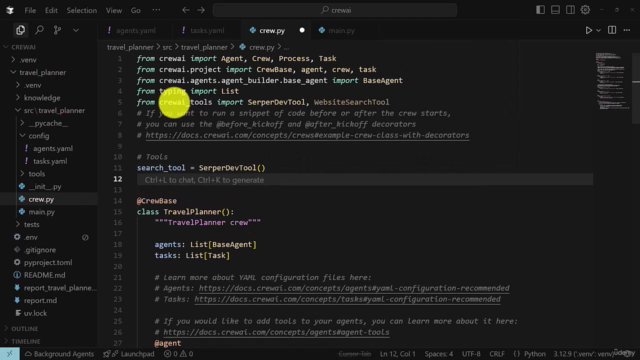Screen dimensions: 640x360
Task: Expand the tools folder
Action: pyautogui.click(x=36, y=173)
